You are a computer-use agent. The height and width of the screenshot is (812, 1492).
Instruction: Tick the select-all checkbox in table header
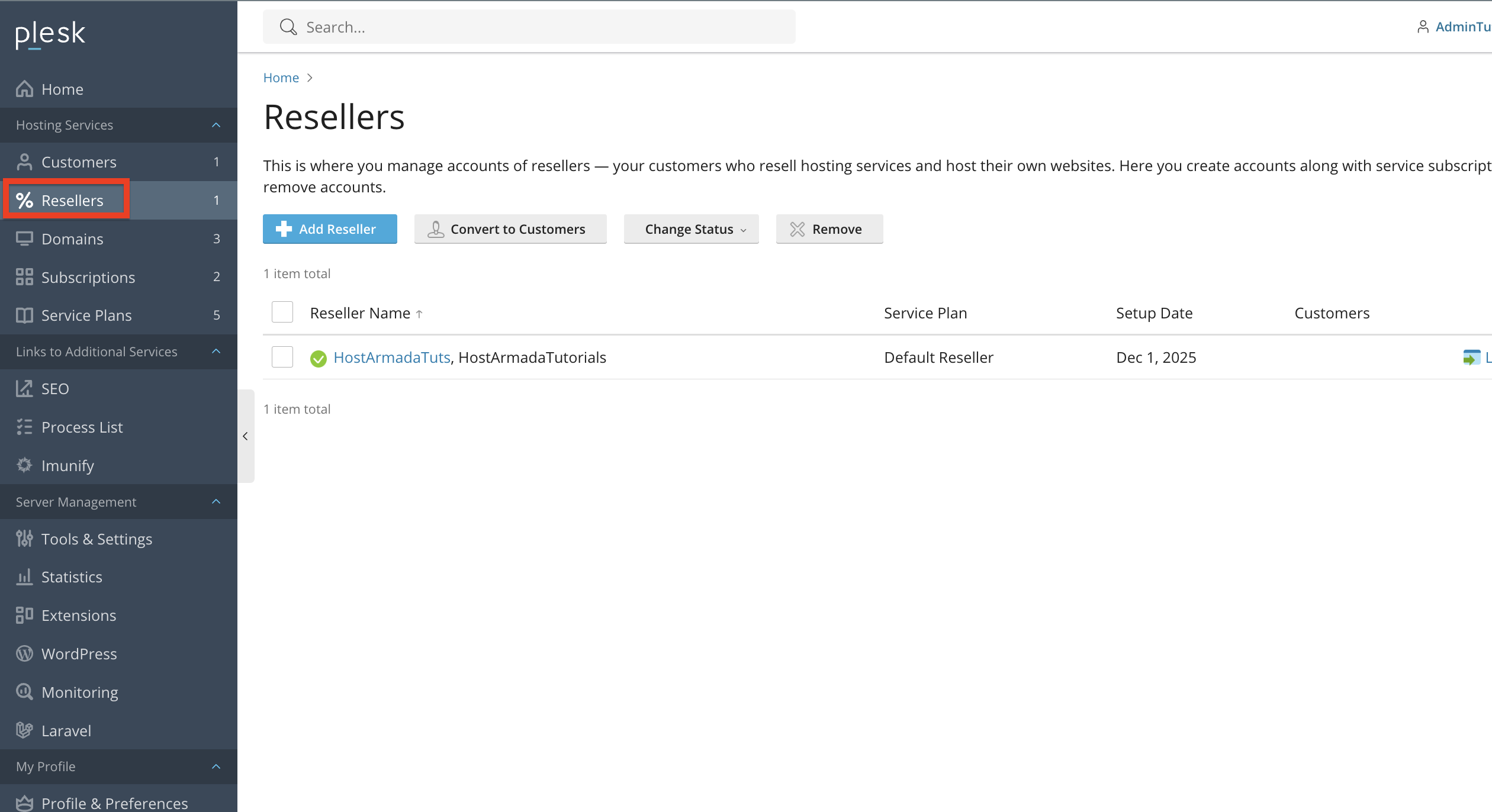coord(282,312)
